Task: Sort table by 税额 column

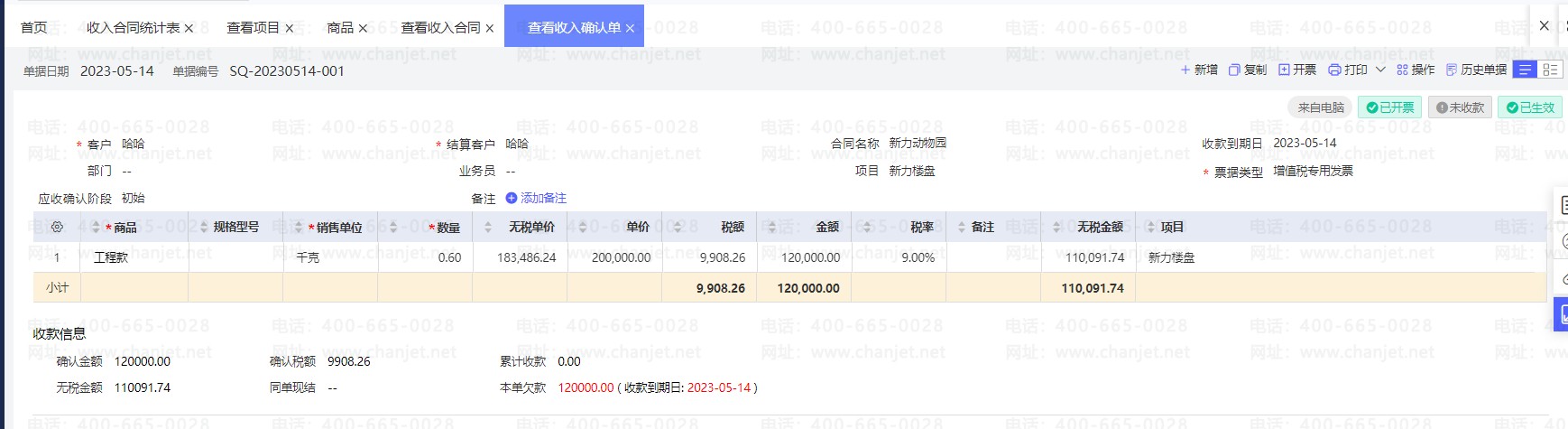Action: [678, 228]
